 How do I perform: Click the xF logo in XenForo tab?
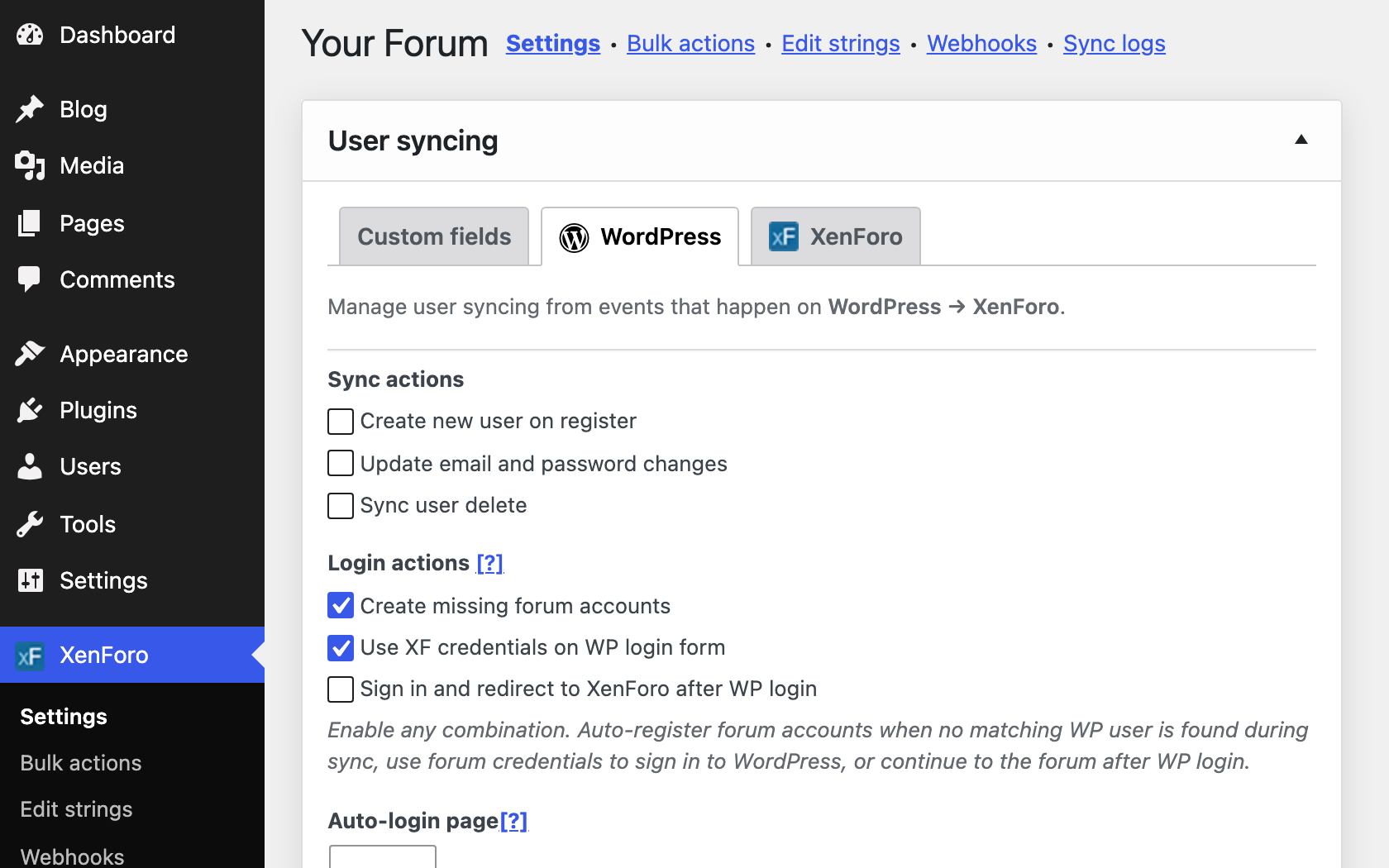pyautogui.click(x=783, y=236)
